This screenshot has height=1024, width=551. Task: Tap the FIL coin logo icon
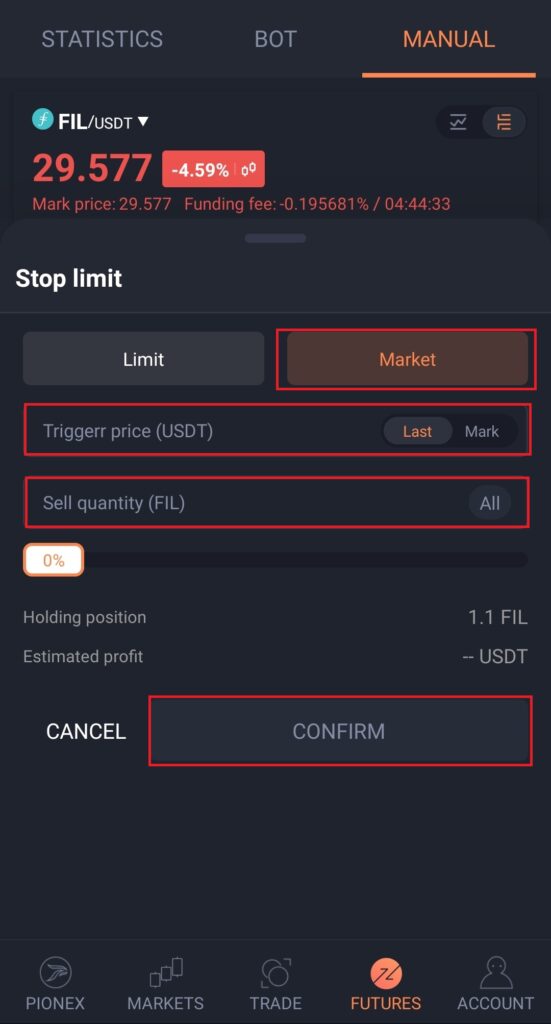43,120
